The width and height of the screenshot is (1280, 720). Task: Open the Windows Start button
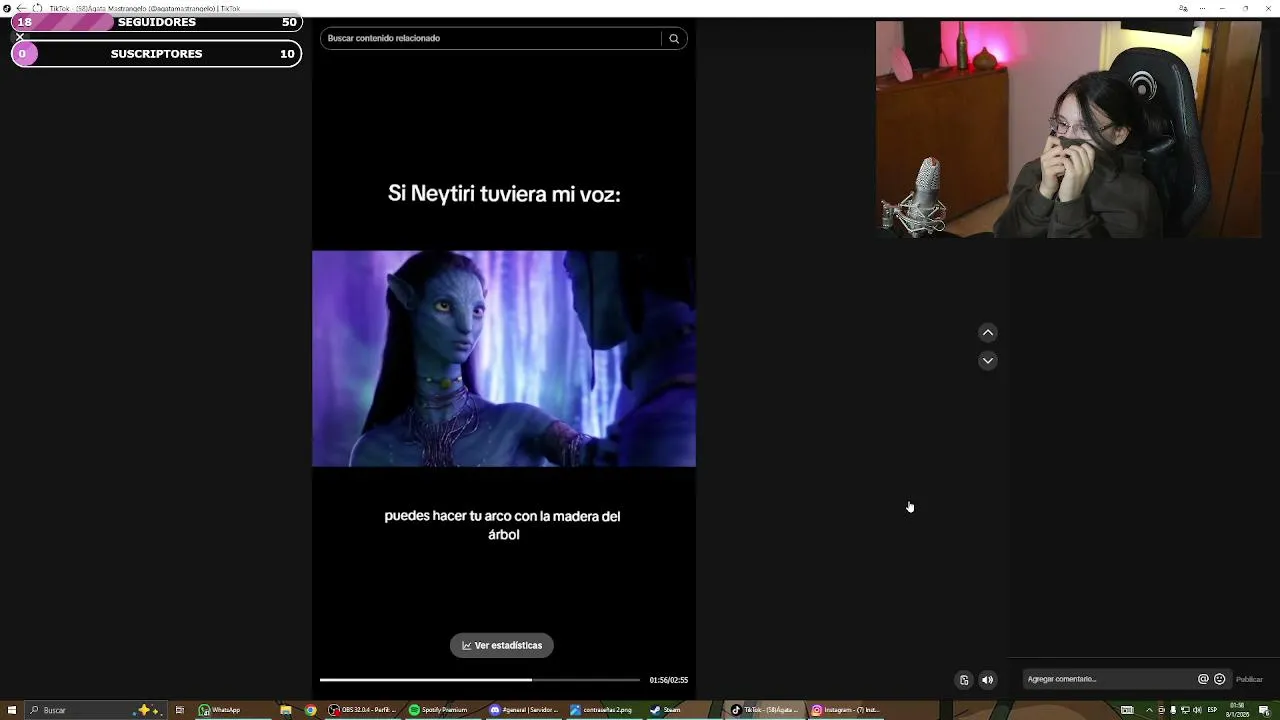12,710
